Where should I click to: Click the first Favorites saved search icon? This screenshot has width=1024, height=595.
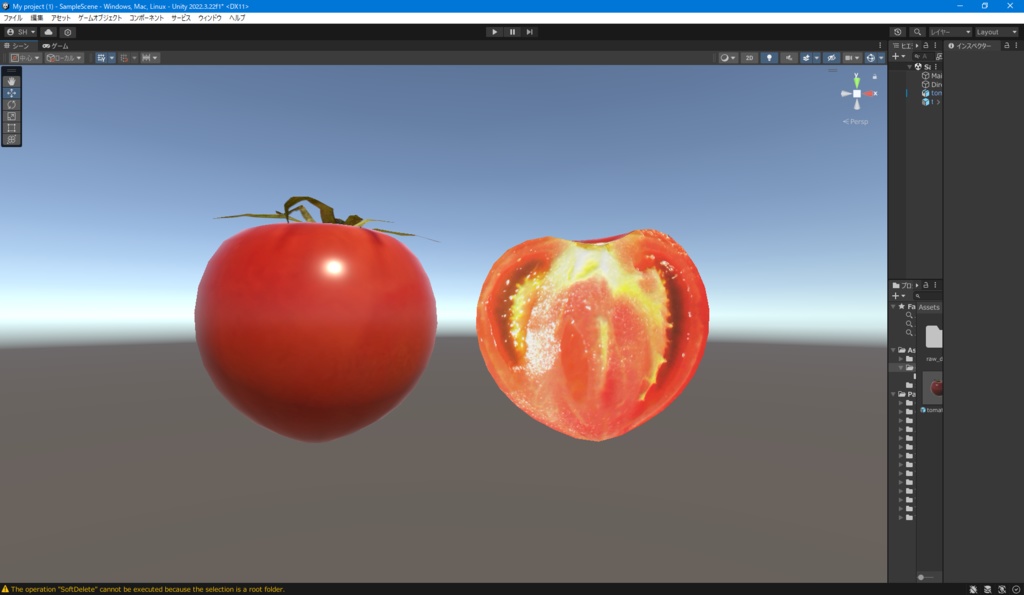(x=908, y=315)
